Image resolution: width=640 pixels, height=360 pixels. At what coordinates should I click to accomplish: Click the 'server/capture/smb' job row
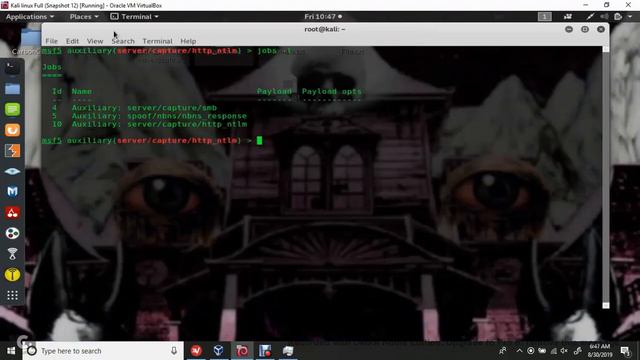coord(135,108)
